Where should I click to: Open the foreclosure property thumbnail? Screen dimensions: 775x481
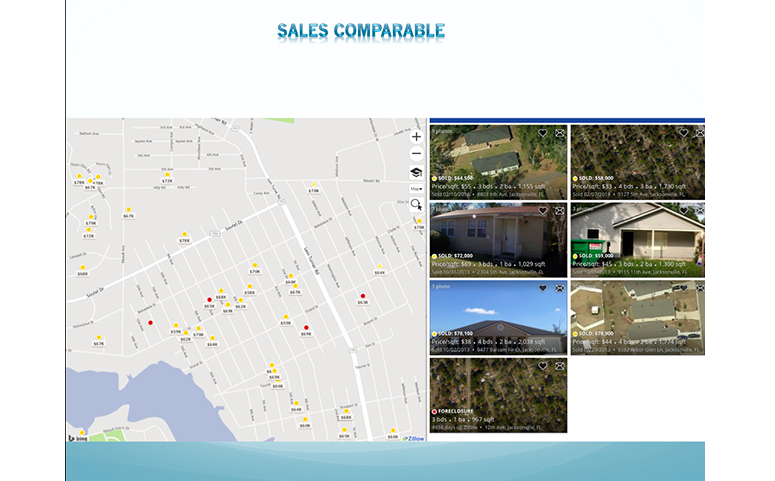(x=497, y=388)
